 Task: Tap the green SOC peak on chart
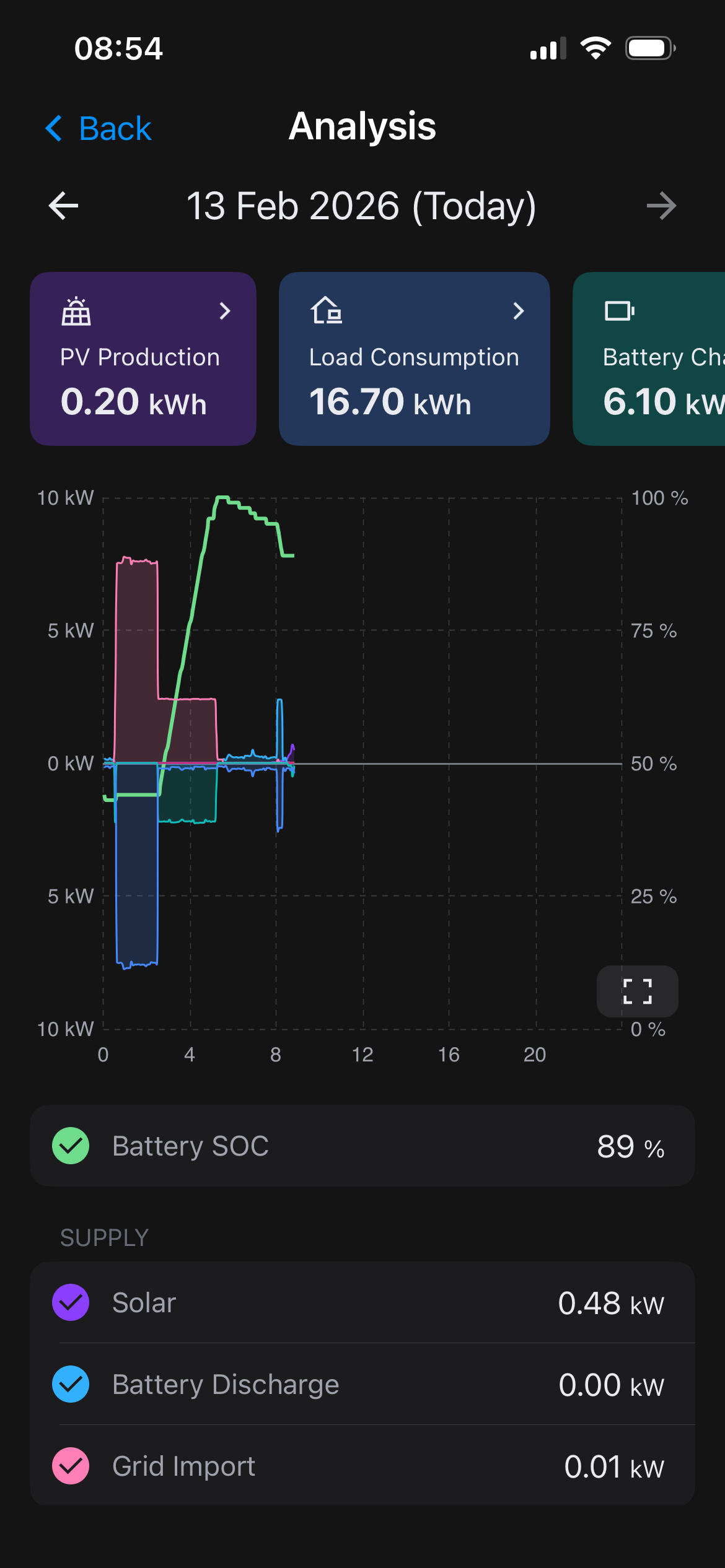222,497
